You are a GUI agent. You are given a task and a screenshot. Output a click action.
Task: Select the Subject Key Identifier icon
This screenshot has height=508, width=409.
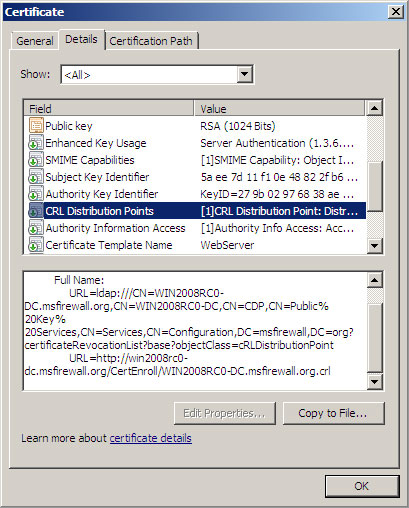pos(36,177)
